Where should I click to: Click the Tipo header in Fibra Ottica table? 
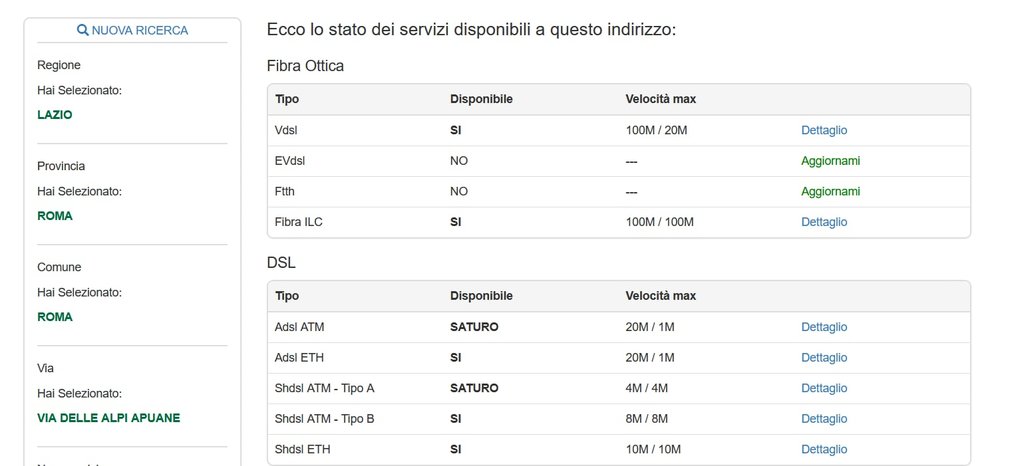286,100
